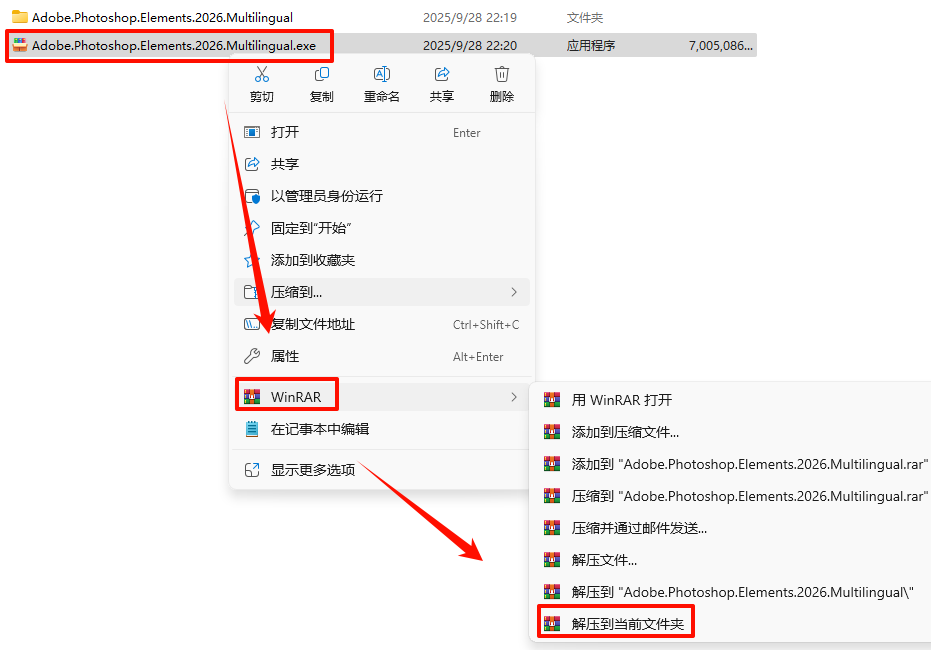
Task: Click the Share (共享) icon in top row
Action: click(442, 75)
